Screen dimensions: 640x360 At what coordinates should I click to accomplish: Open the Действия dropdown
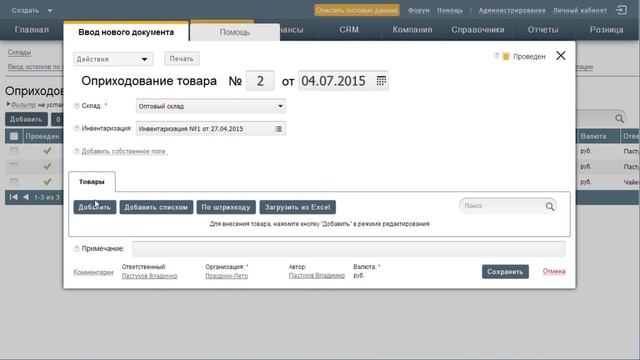113,59
